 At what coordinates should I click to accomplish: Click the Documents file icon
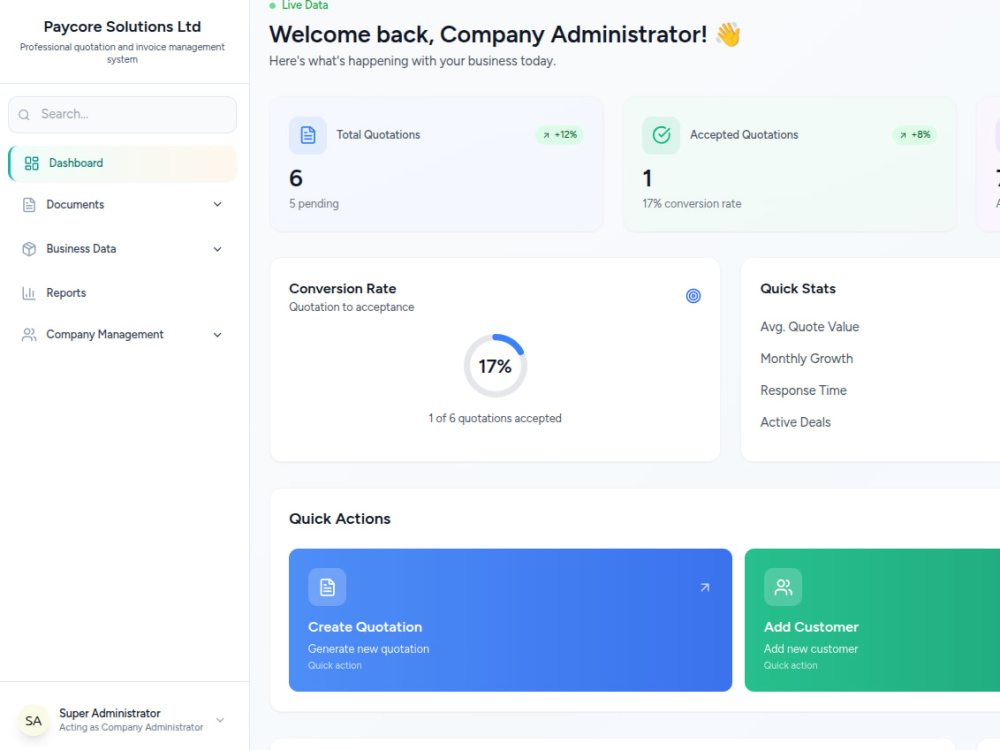click(x=29, y=205)
